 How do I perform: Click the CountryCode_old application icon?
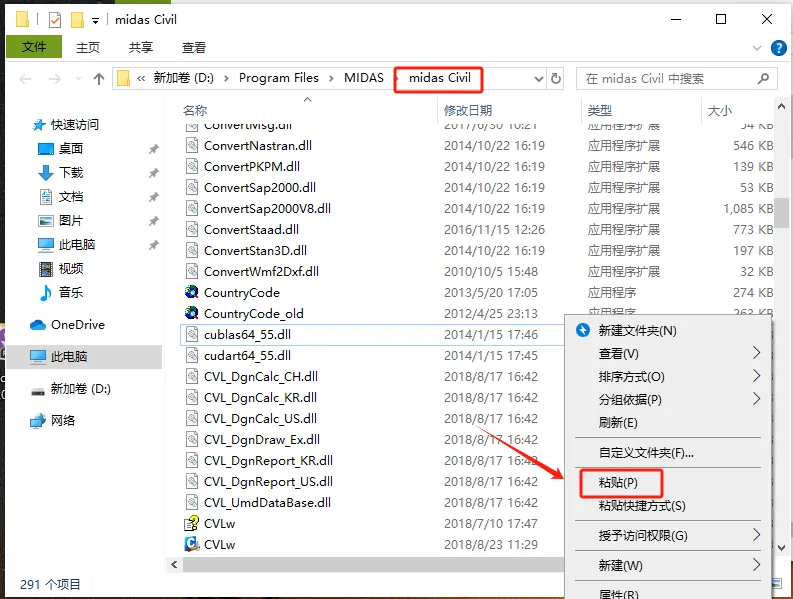192,313
